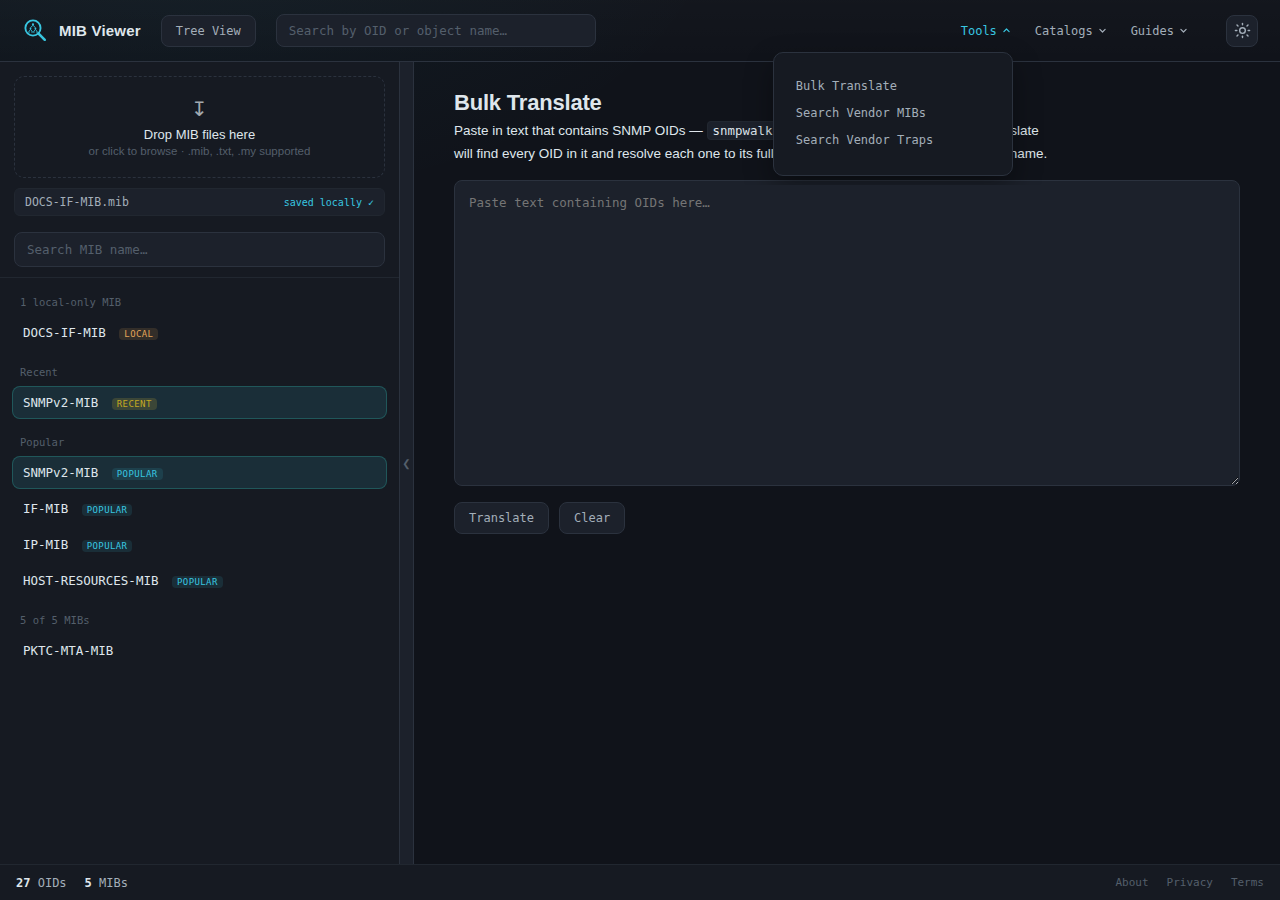Click the POPULAR badge next to HOST-RESOURCES-MIB
This screenshot has width=1280, height=900.
pyautogui.click(x=197, y=582)
